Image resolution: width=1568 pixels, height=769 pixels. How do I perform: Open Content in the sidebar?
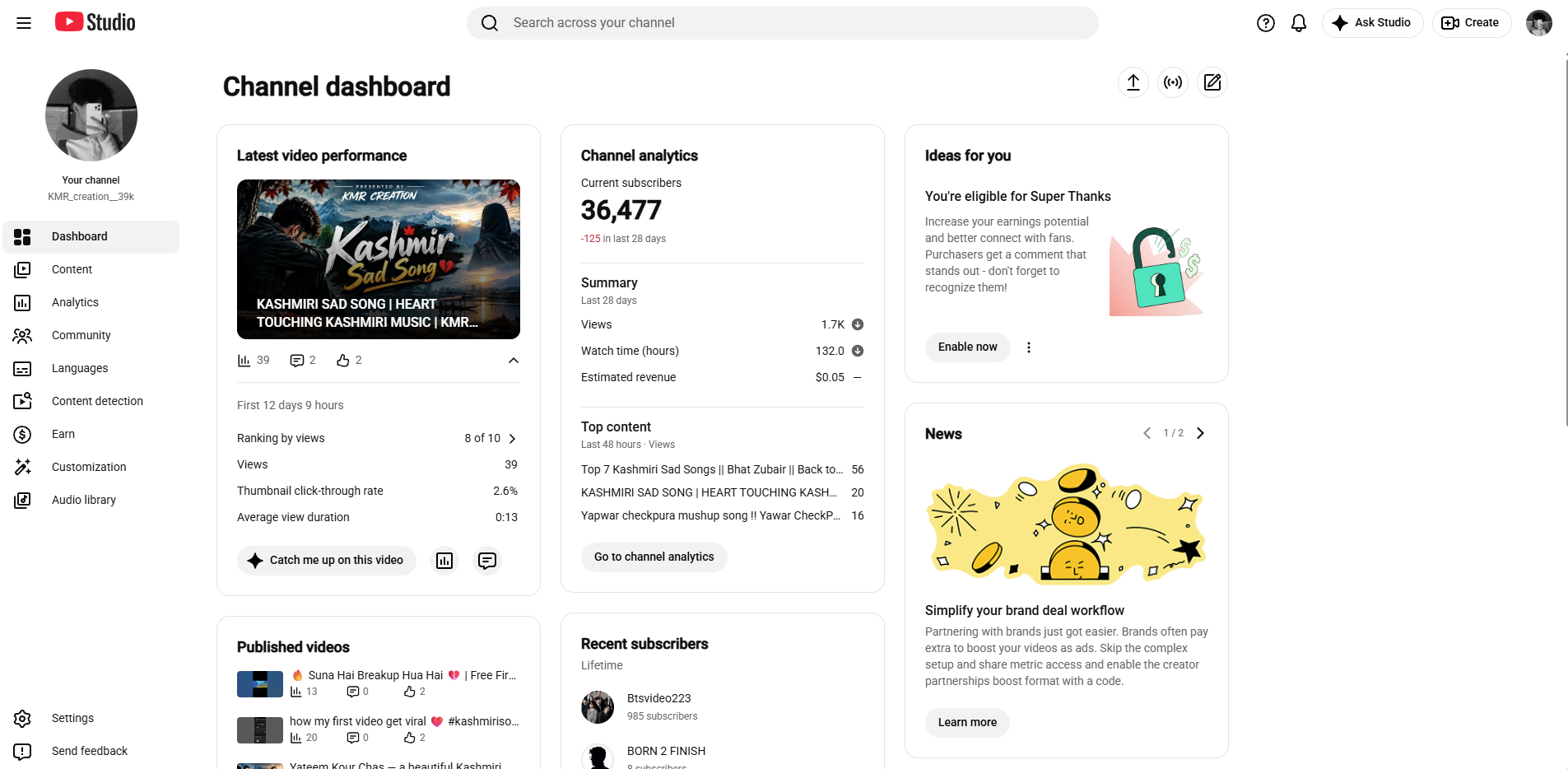pyautogui.click(x=91, y=270)
